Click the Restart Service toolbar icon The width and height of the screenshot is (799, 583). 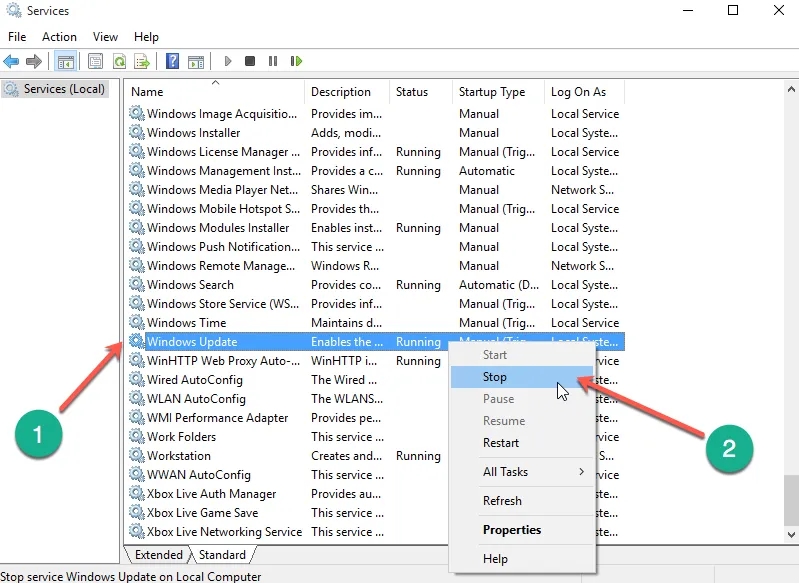pyautogui.click(x=296, y=61)
